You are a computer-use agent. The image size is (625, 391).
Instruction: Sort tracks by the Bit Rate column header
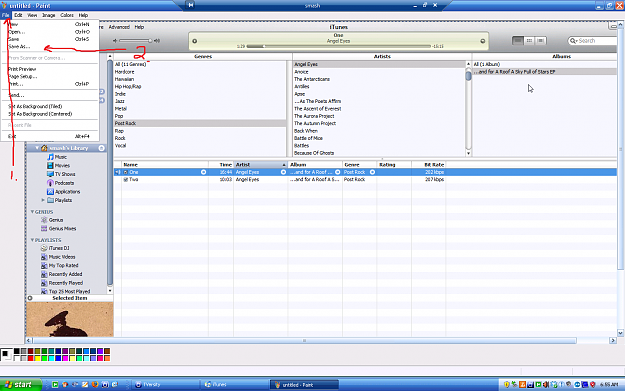coord(428,165)
